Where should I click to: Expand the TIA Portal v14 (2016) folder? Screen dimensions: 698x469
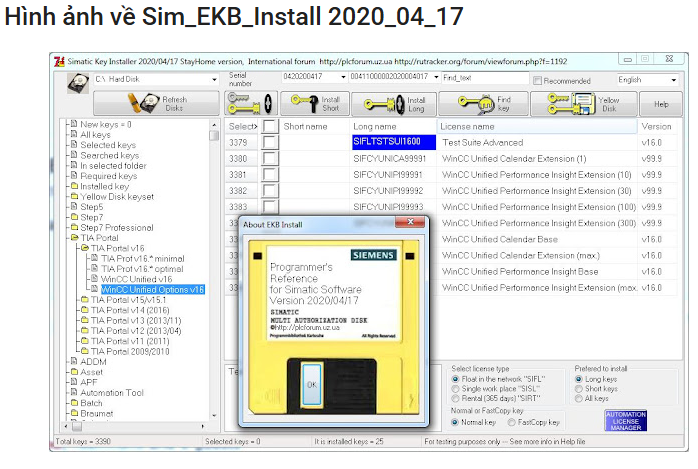(130, 310)
